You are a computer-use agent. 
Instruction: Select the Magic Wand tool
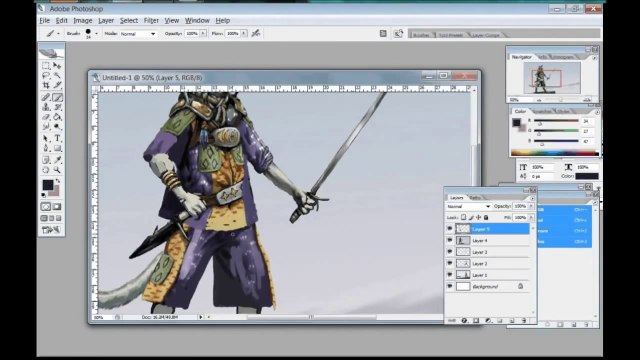coord(57,76)
